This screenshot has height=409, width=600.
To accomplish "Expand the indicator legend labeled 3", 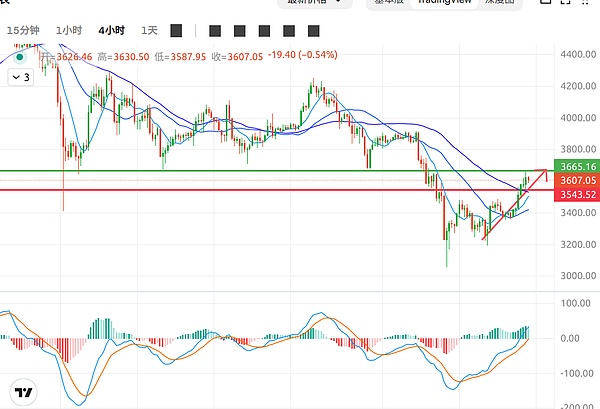I will [22, 74].
